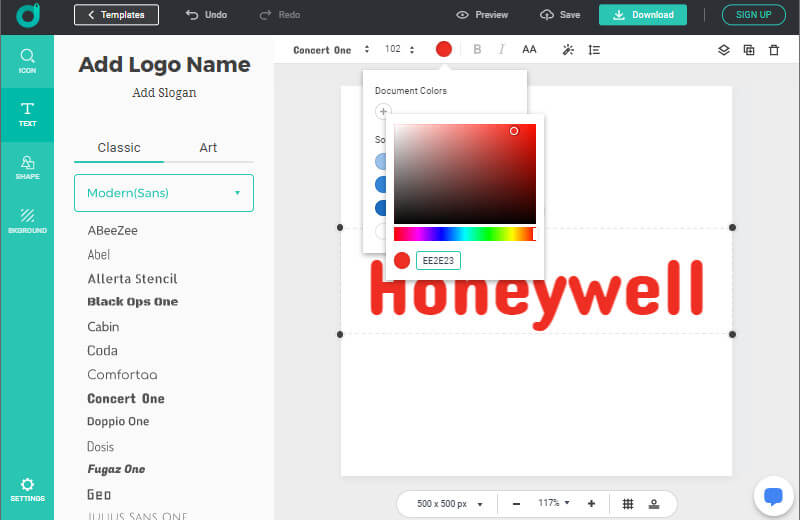Choose the Geo font
Image resolution: width=800 pixels, height=520 pixels.
tap(99, 494)
